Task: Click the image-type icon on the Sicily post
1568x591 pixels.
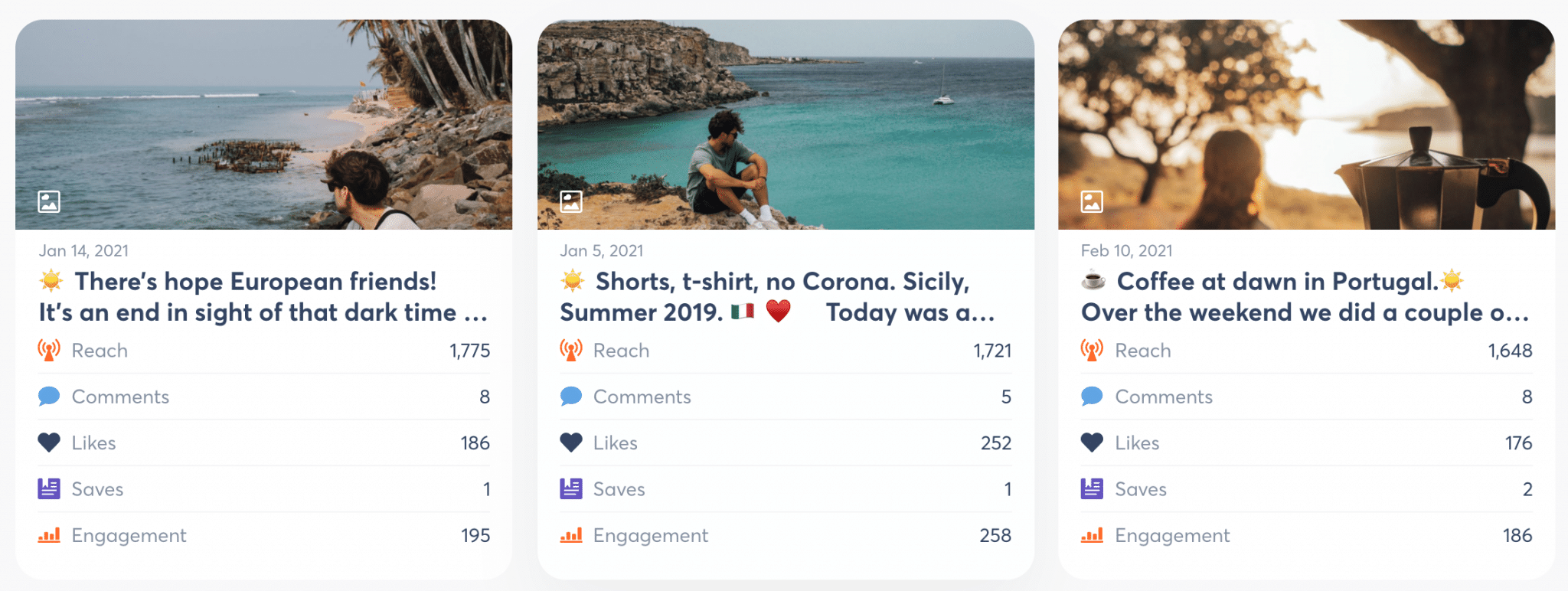Action: [x=571, y=201]
